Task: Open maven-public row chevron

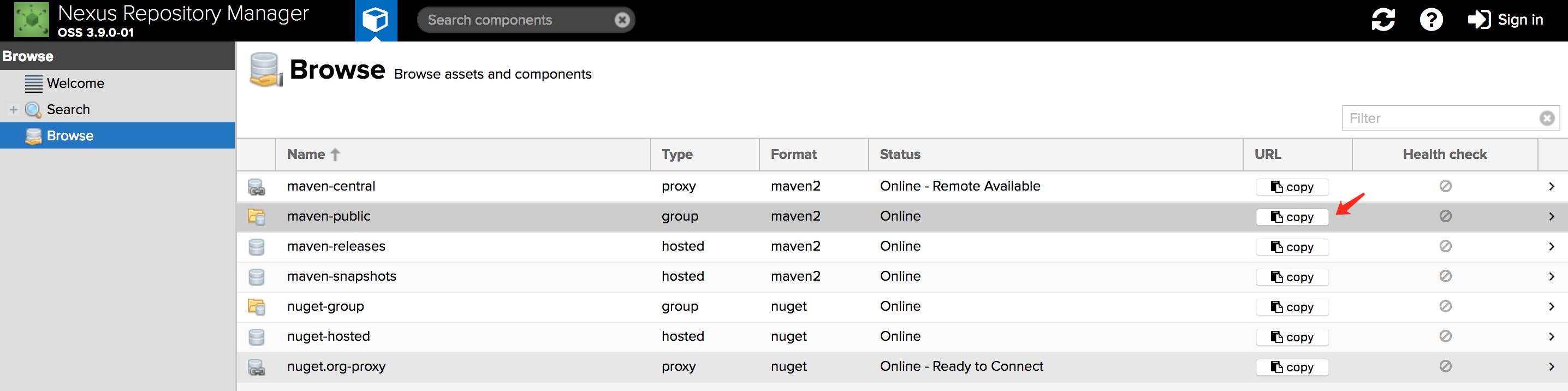Action: tap(1552, 216)
